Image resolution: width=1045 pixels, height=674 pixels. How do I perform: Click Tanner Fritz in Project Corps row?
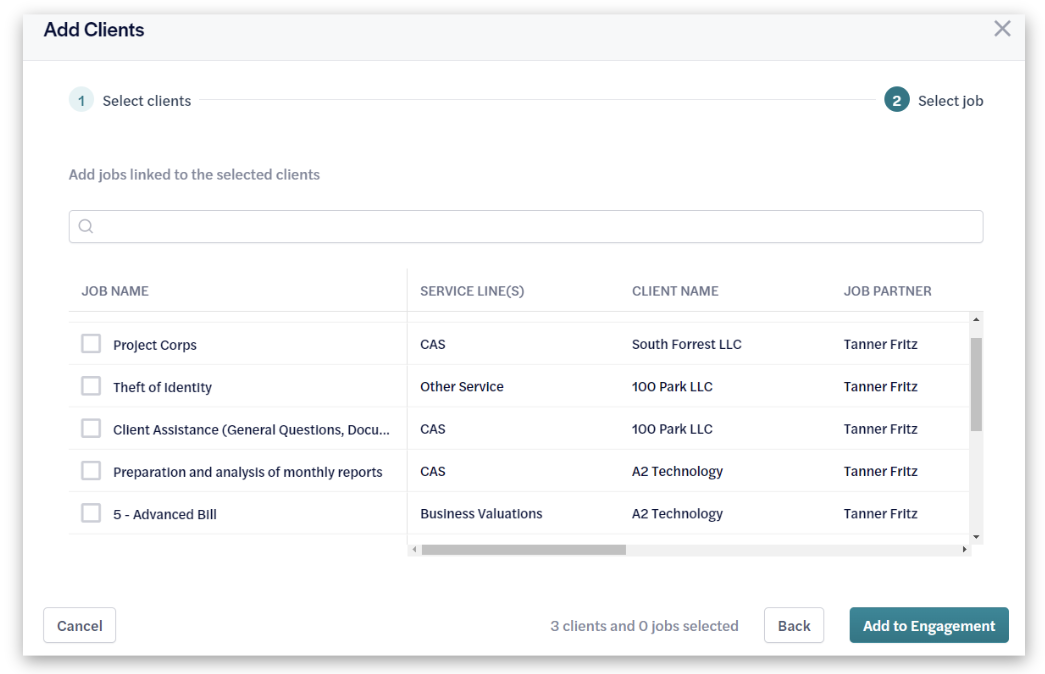[x=880, y=344]
